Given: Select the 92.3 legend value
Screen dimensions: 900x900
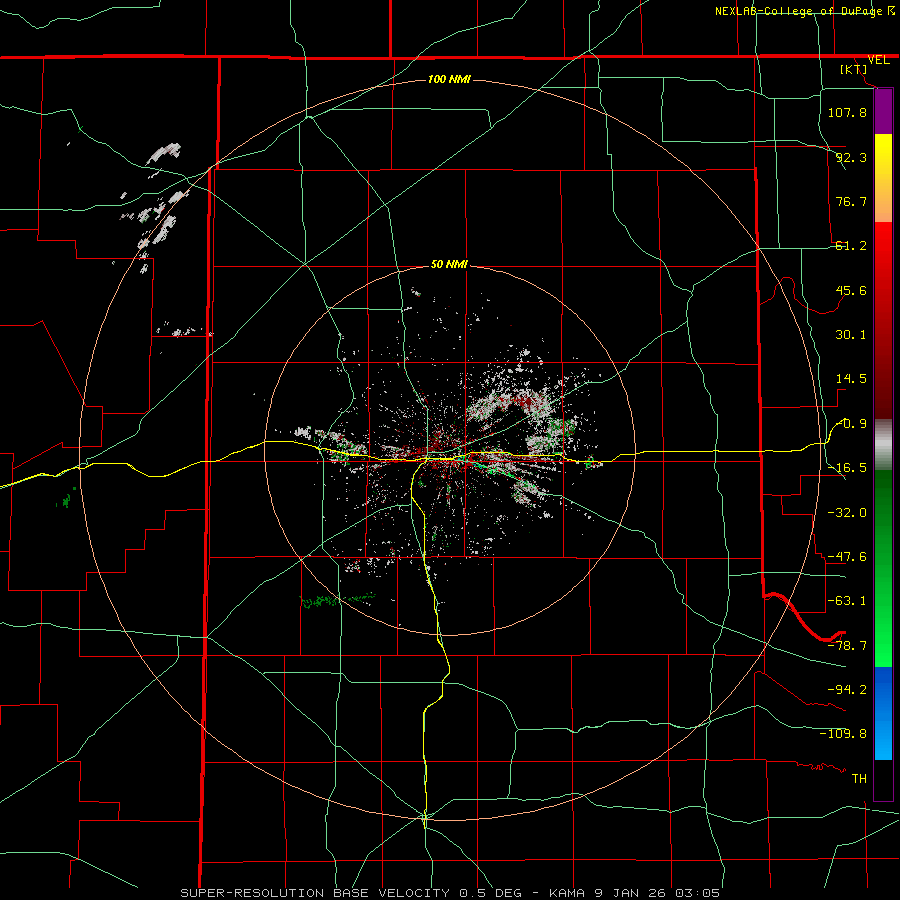Looking at the screenshot, I should click(x=851, y=157).
